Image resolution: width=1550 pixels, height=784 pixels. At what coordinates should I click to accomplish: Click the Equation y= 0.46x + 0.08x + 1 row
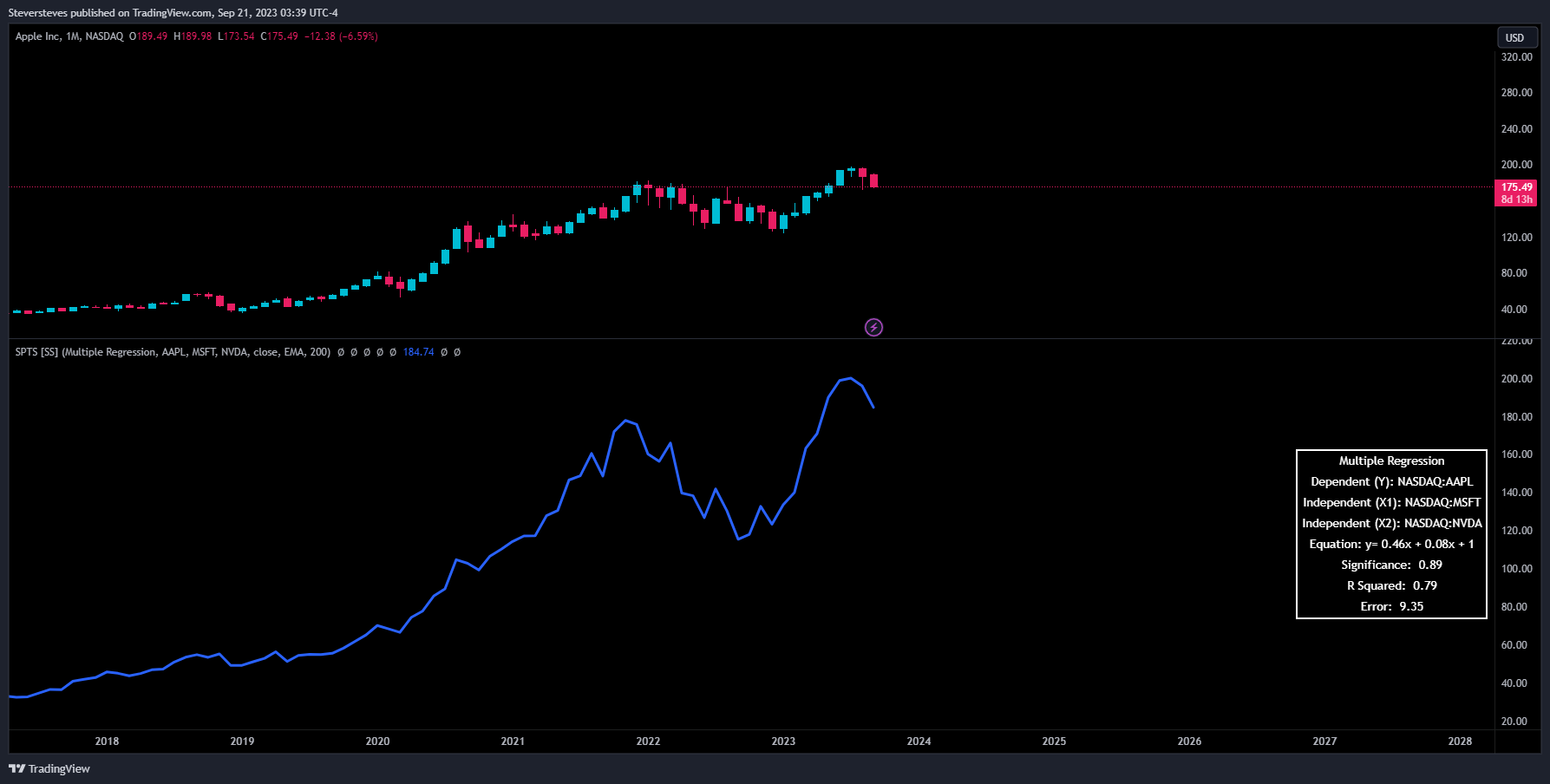tap(1391, 544)
